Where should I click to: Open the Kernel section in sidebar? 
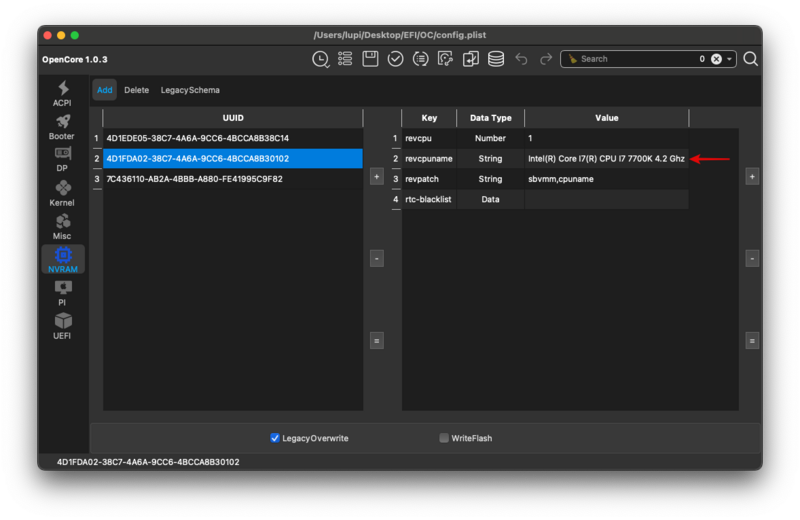point(62,193)
